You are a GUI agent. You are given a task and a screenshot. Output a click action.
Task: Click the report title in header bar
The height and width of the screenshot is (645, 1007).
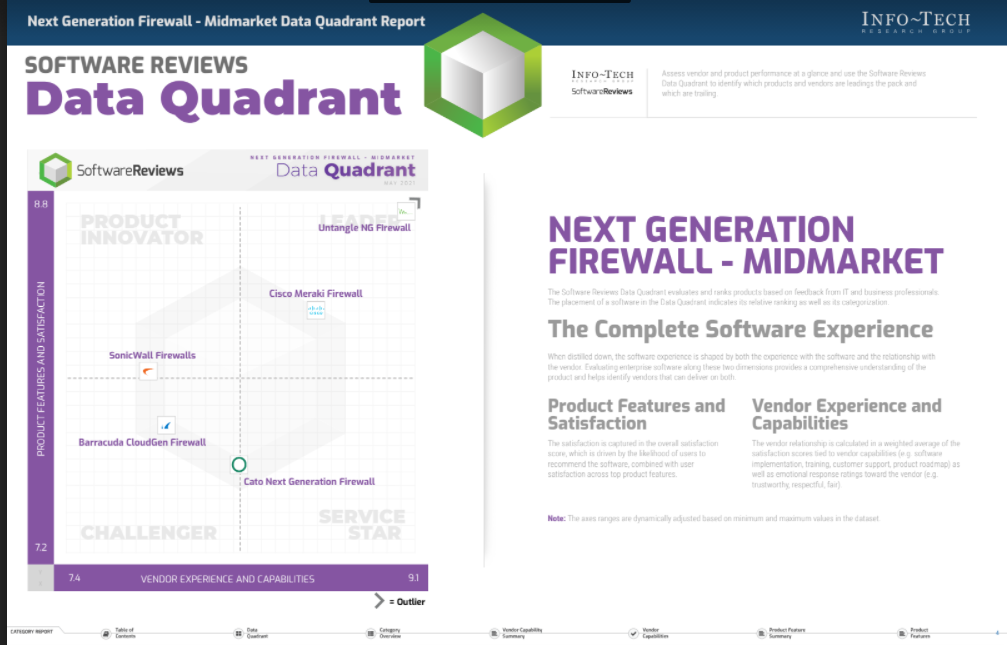point(226,21)
